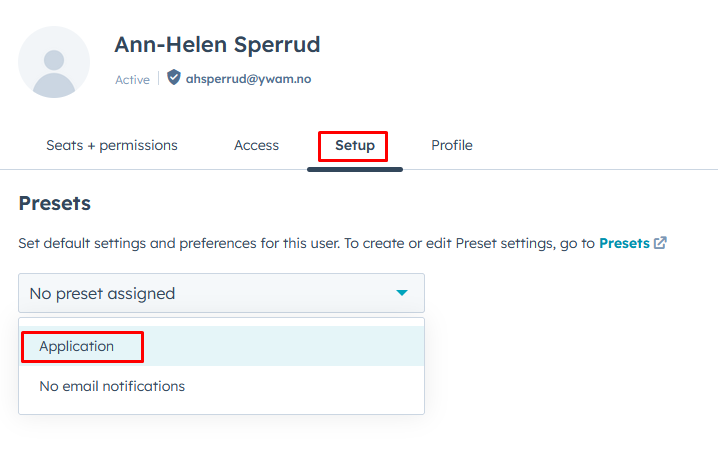Click the user avatar placeholder image
Screen dimensions: 718x460
(54, 62)
